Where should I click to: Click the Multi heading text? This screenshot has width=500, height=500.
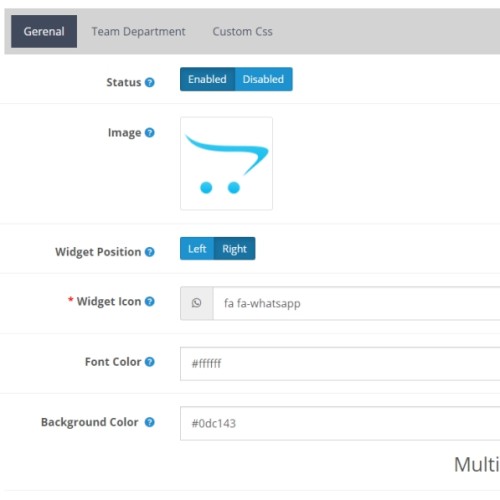[477, 464]
